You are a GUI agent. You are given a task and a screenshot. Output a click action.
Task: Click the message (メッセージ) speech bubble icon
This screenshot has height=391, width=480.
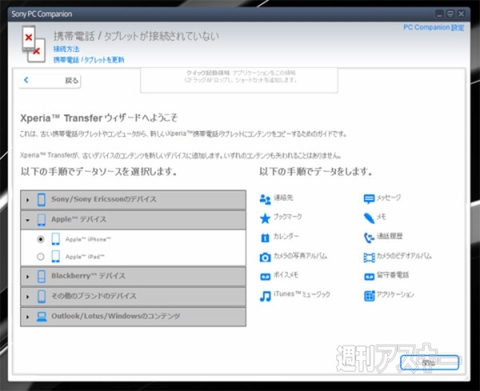coord(369,199)
